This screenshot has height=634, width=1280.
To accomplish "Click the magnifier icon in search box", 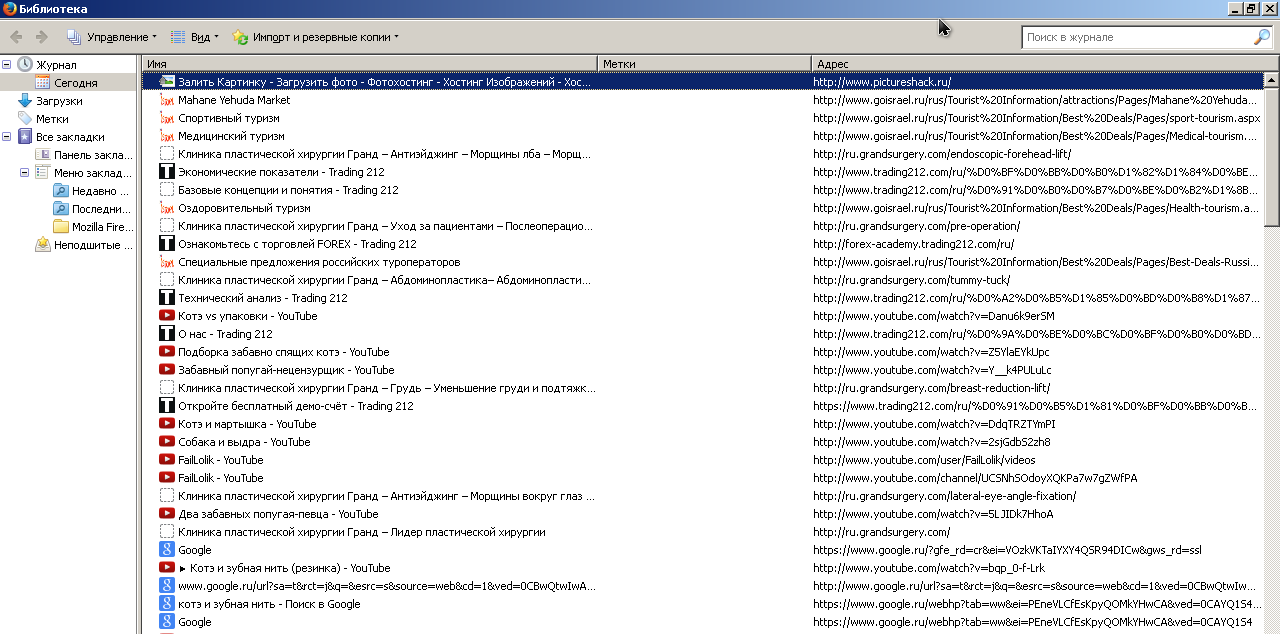I will [x=1262, y=37].
